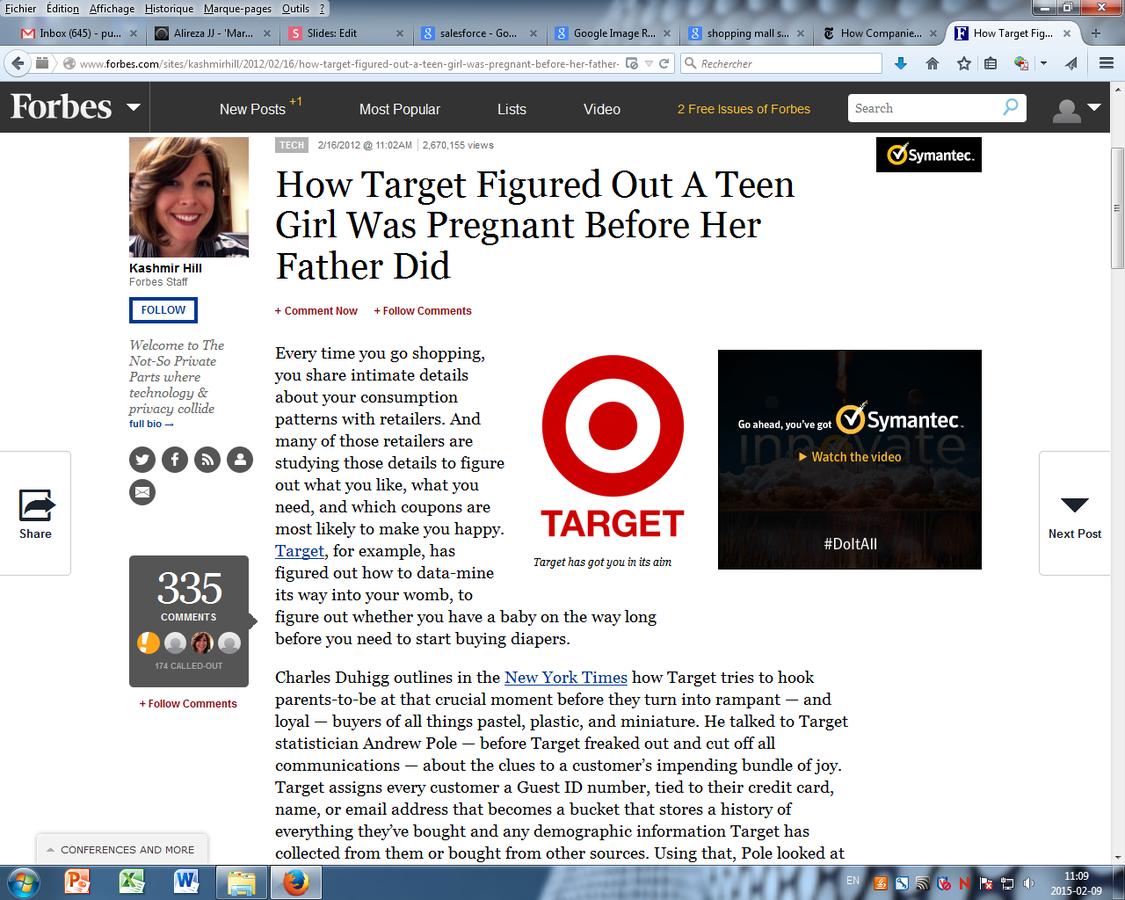Click the small Symantec logo ad
This screenshot has height=900, width=1125.
click(x=928, y=154)
